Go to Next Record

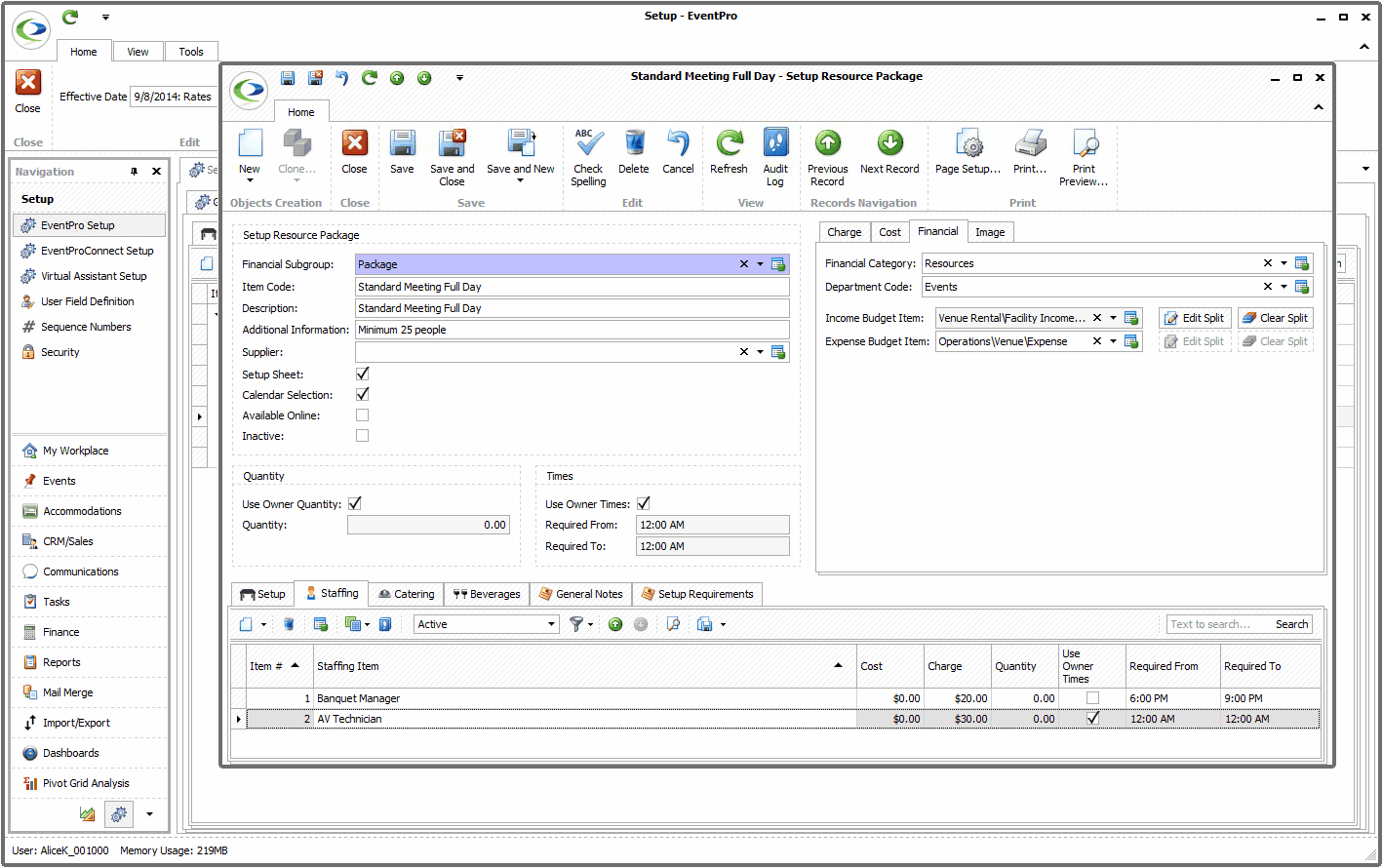[889, 151]
